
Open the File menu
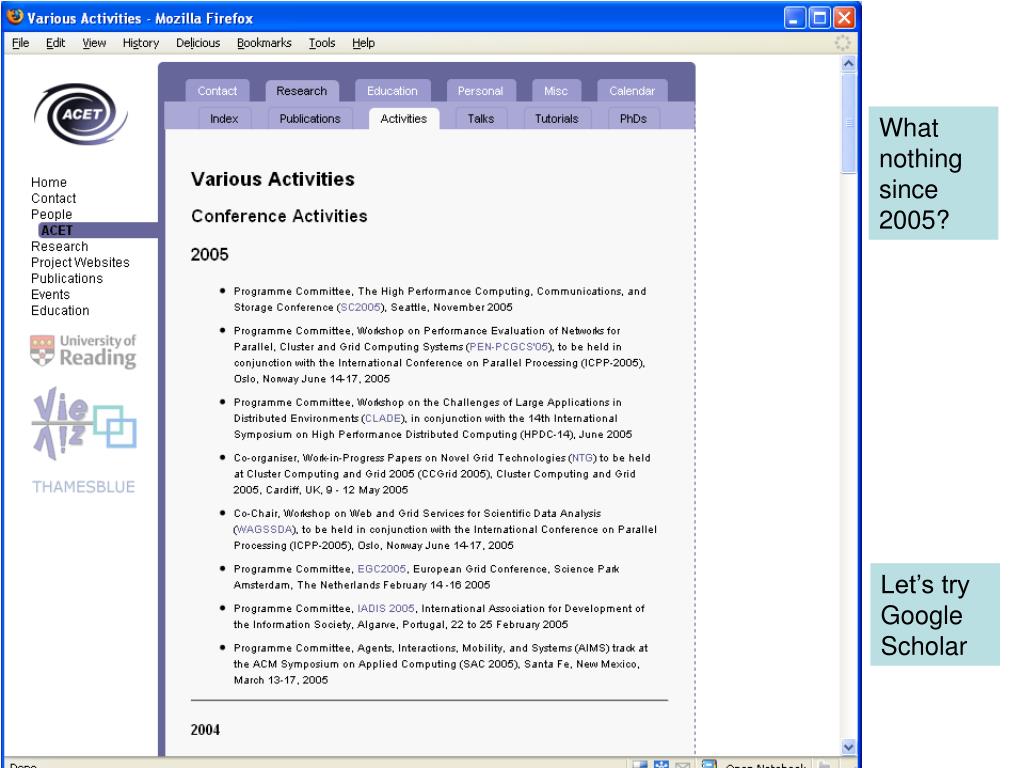[20, 43]
